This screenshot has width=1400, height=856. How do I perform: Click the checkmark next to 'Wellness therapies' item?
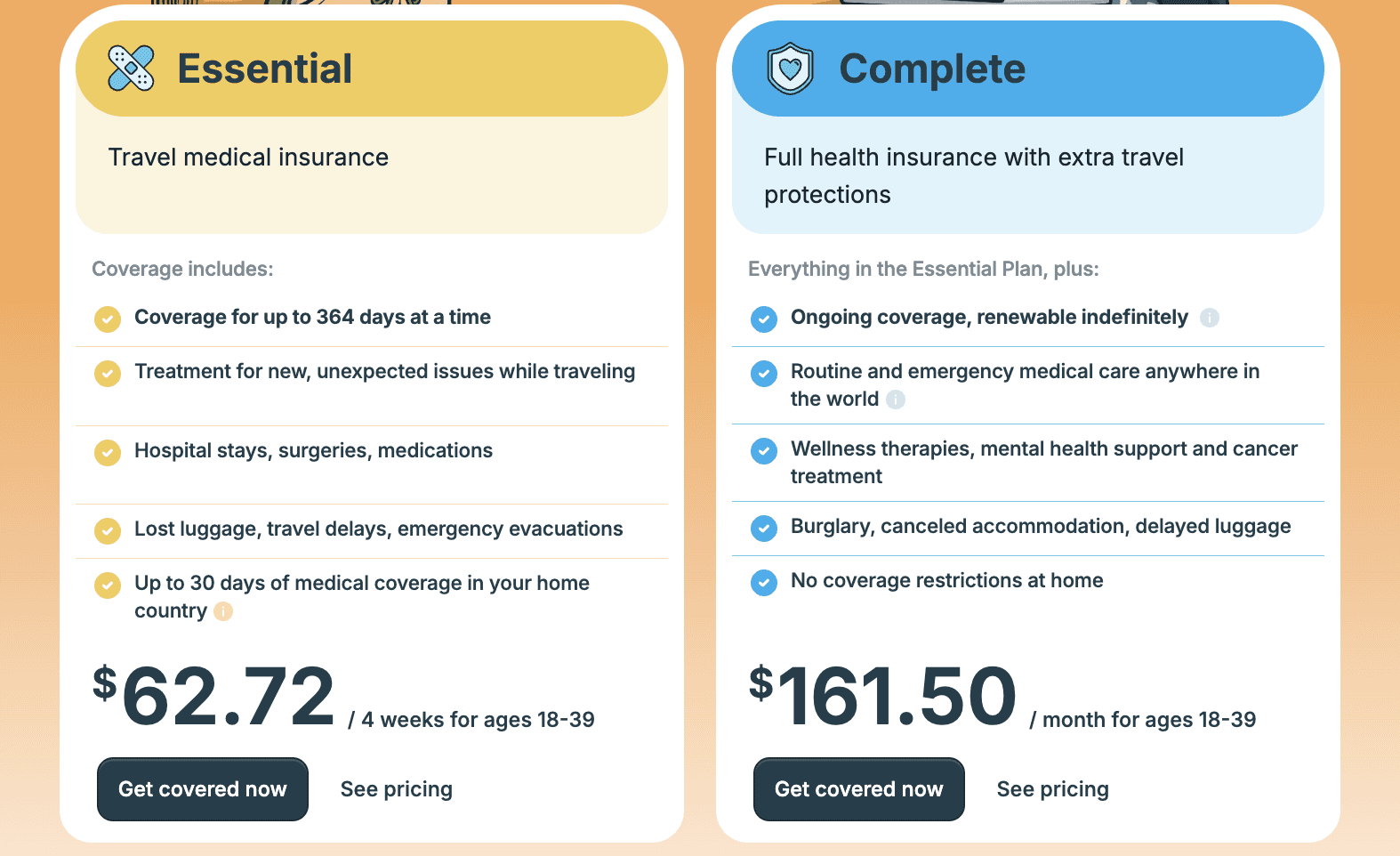tap(763, 450)
